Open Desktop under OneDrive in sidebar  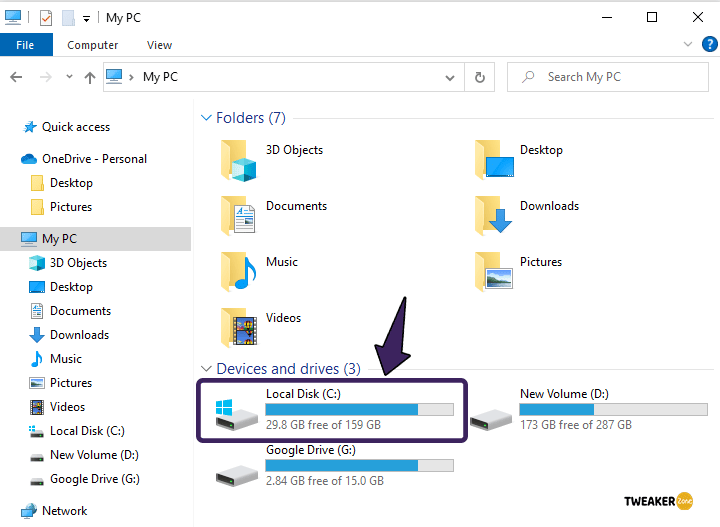tap(62, 183)
